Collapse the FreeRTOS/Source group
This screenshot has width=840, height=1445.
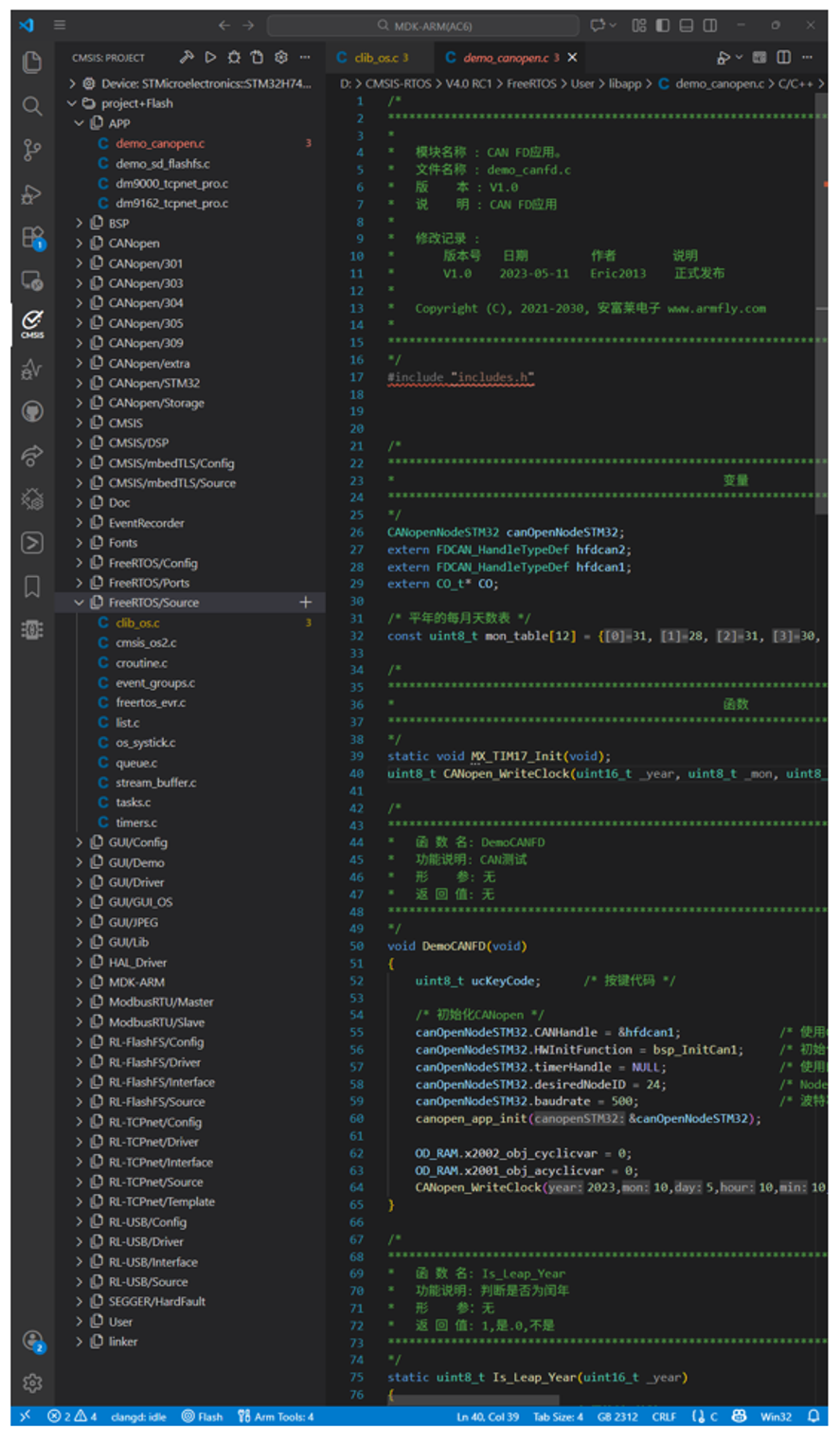point(153,603)
